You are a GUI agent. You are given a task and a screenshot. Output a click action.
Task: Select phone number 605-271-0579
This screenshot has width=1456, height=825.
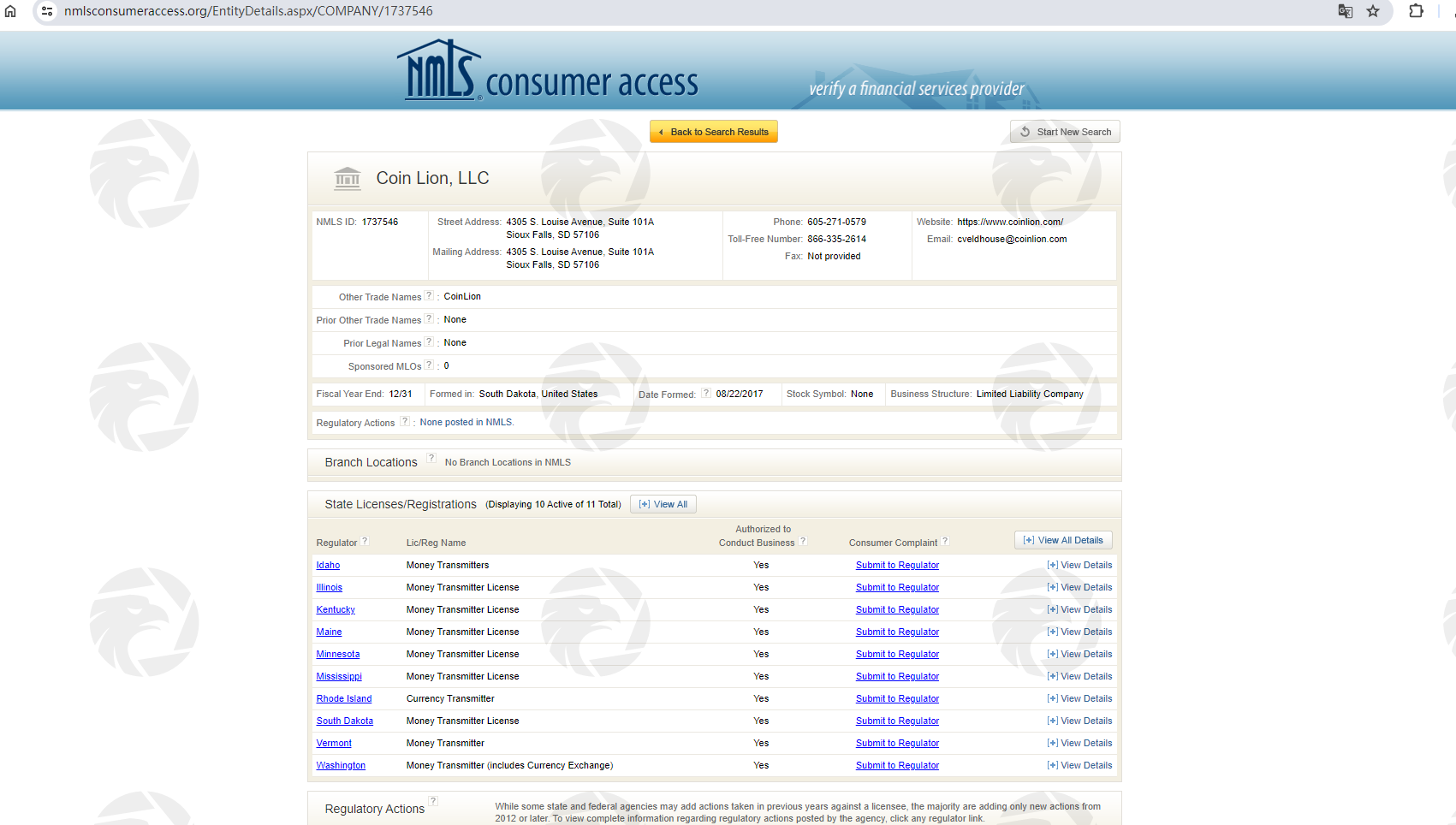pos(836,222)
